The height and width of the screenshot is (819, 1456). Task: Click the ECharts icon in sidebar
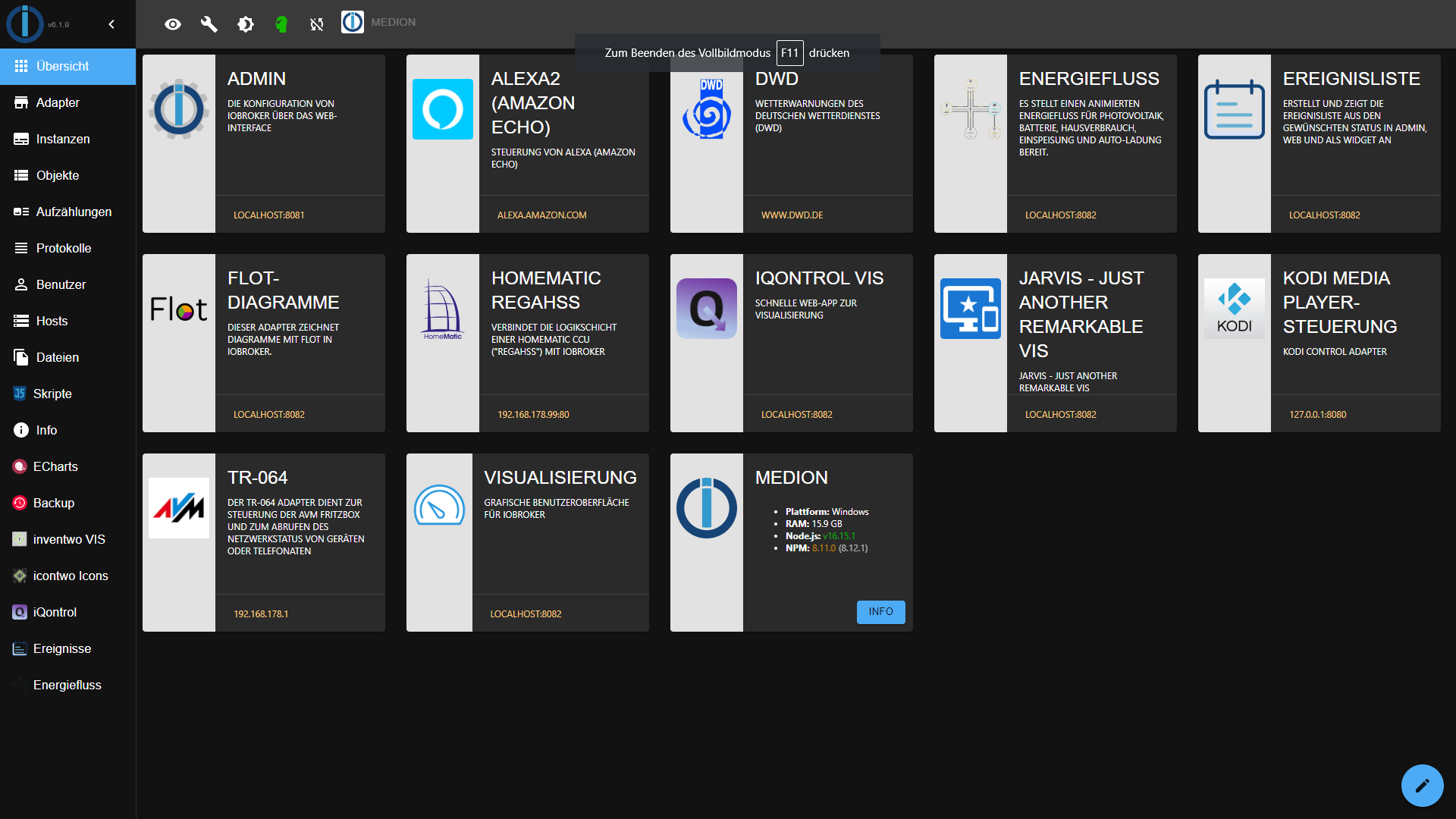[20, 466]
